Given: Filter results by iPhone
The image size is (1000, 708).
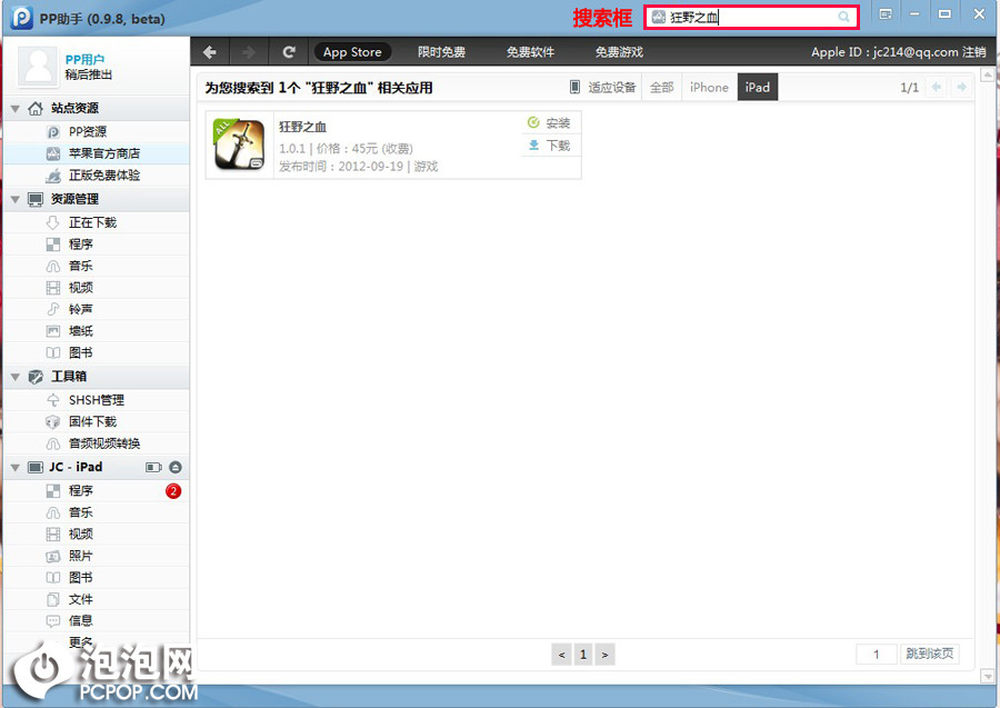Looking at the screenshot, I should coord(709,87).
